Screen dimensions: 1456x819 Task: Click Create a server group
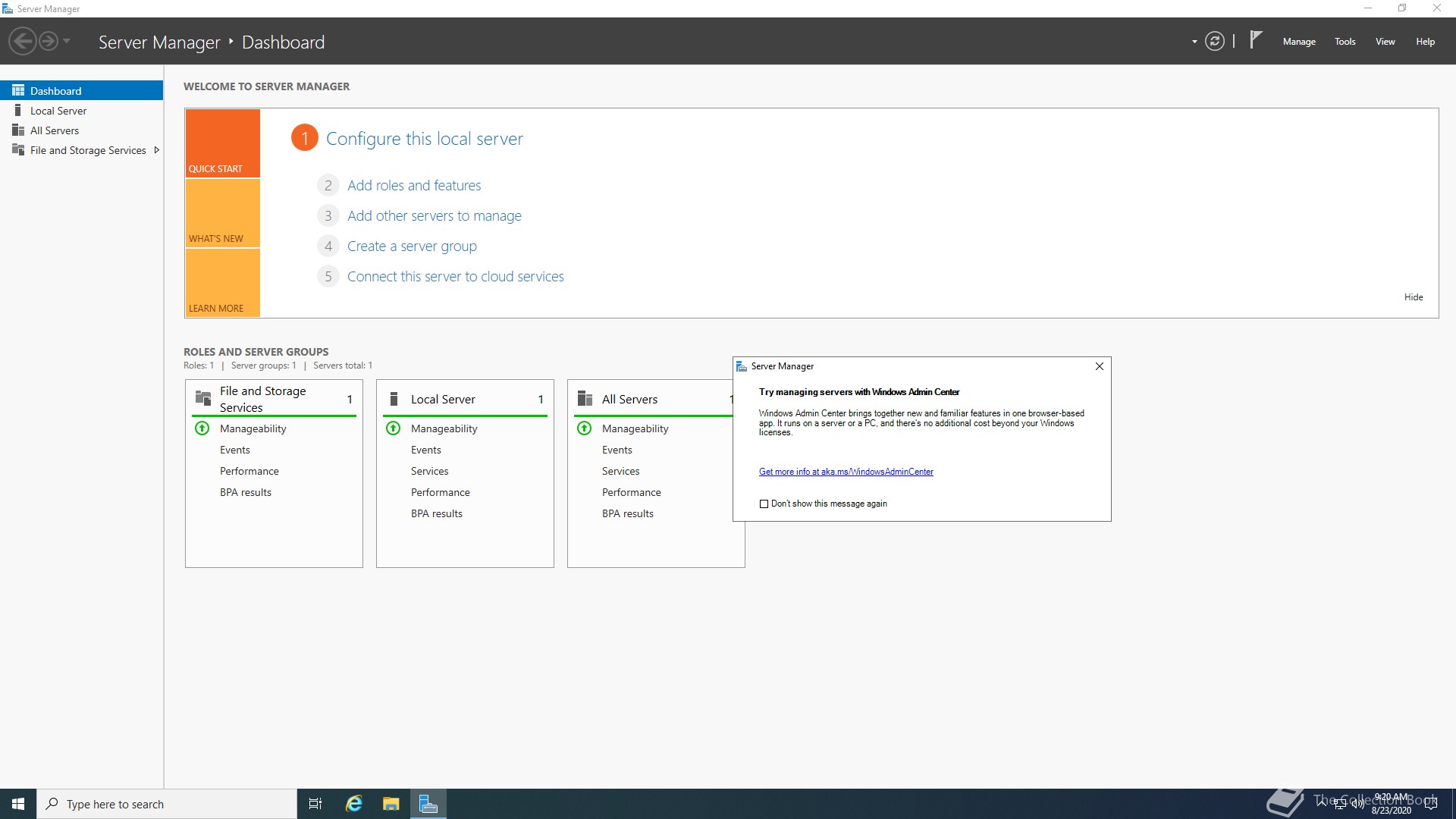412,246
